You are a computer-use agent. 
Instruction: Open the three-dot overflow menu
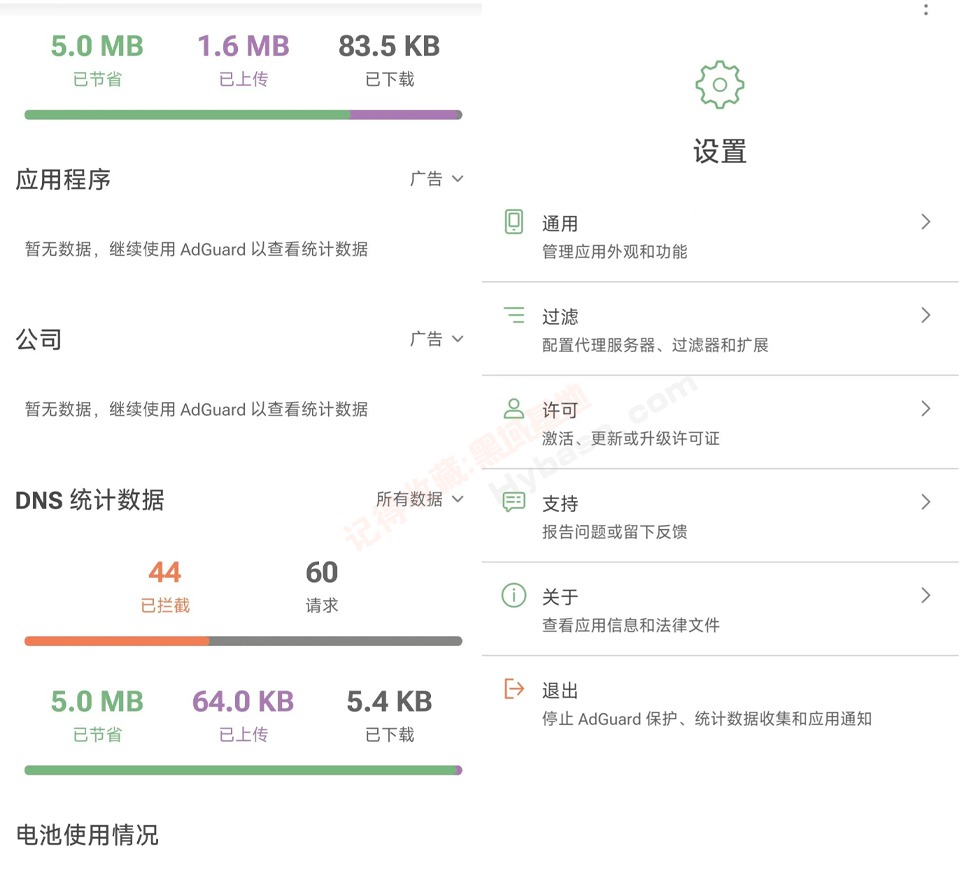tap(926, 10)
